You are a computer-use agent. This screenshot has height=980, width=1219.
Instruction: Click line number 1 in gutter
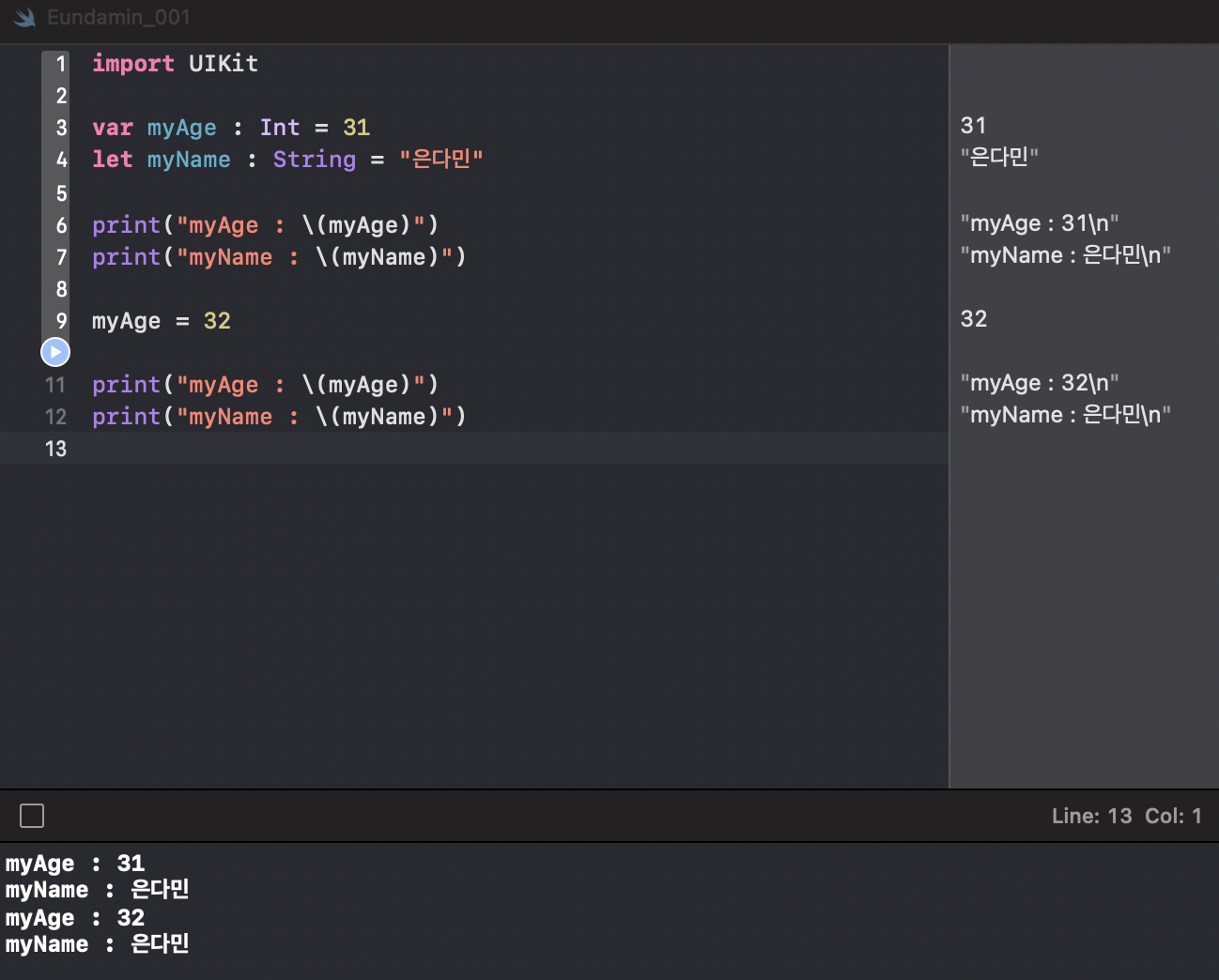click(61, 64)
